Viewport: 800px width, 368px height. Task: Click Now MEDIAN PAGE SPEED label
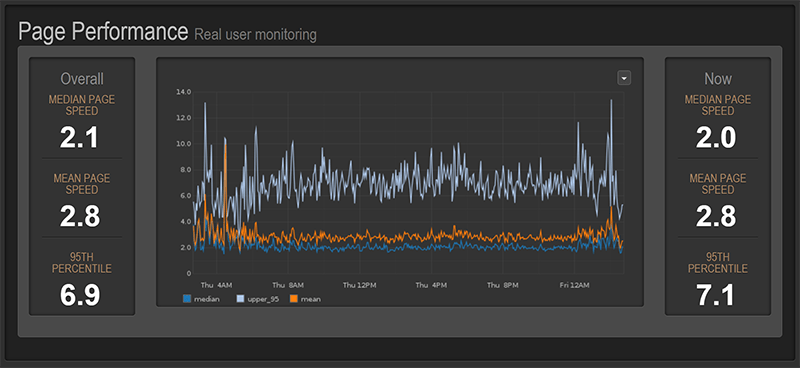[718, 105]
